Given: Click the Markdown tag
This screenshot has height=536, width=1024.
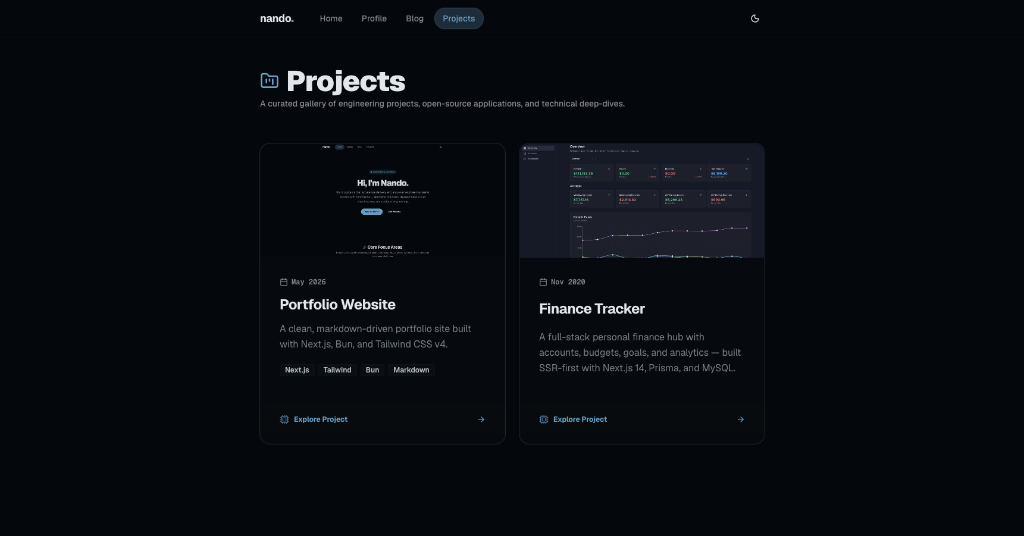Looking at the screenshot, I should (411, 370).
